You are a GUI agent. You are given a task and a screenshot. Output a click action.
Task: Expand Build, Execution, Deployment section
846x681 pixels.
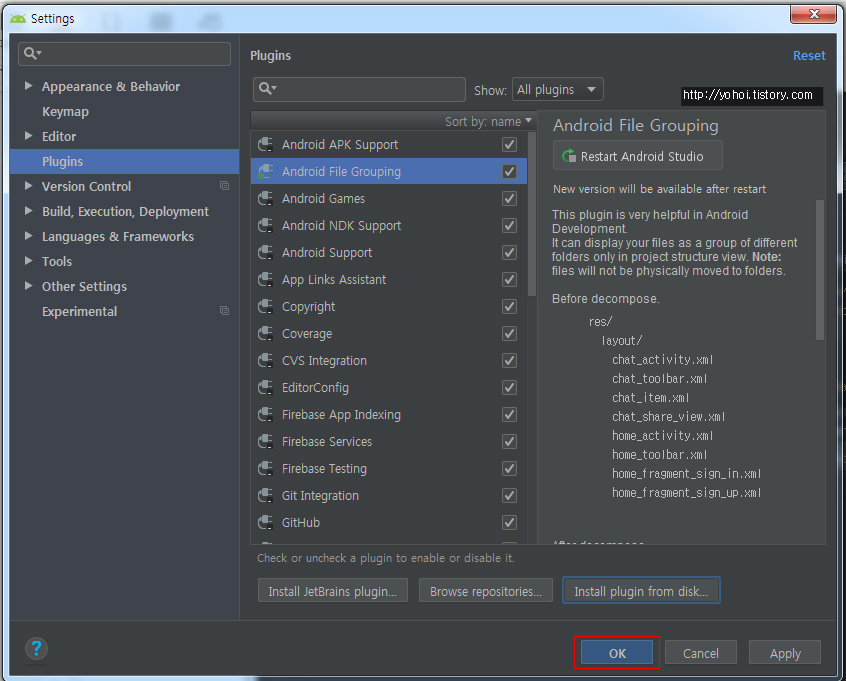point(29,211)
